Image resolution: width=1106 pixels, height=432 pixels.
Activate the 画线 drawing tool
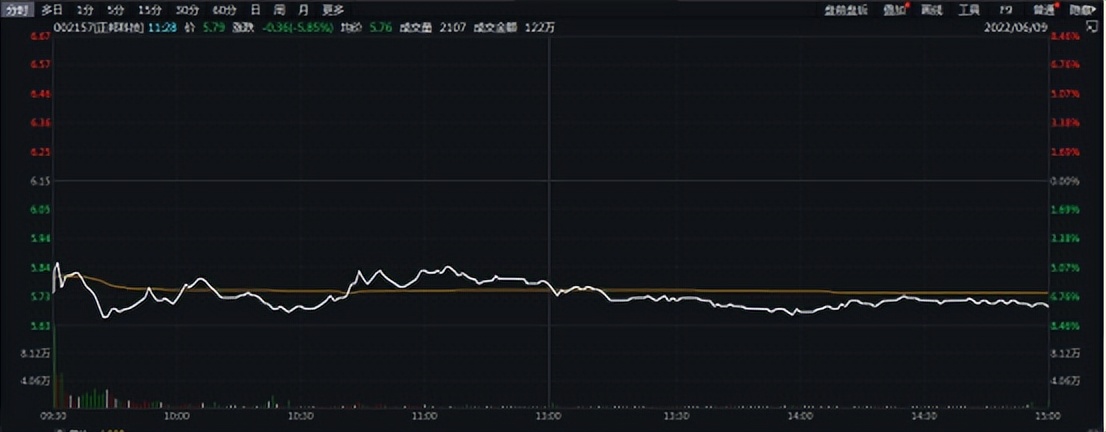pyautogui.click(x=931, y=10)
